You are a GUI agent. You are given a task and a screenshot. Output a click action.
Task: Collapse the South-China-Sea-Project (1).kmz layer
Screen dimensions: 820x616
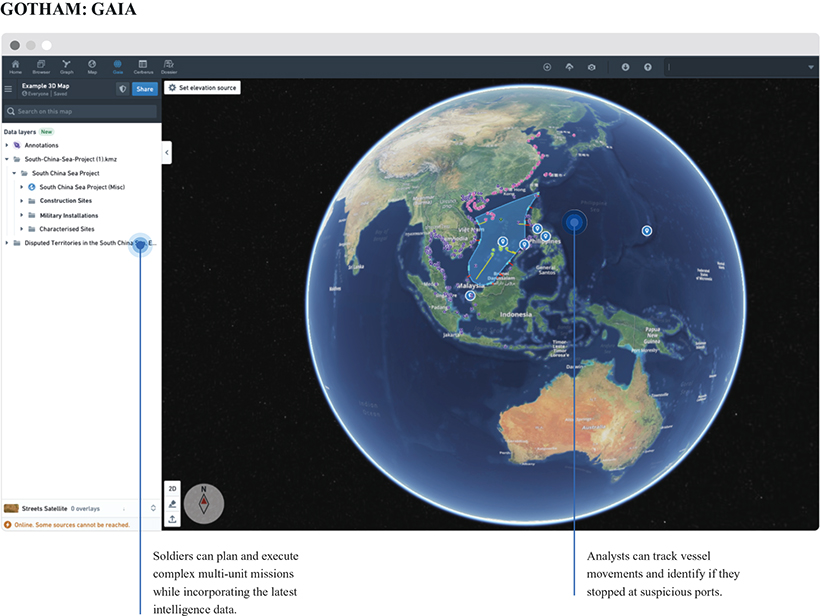[x=7, y=159]
